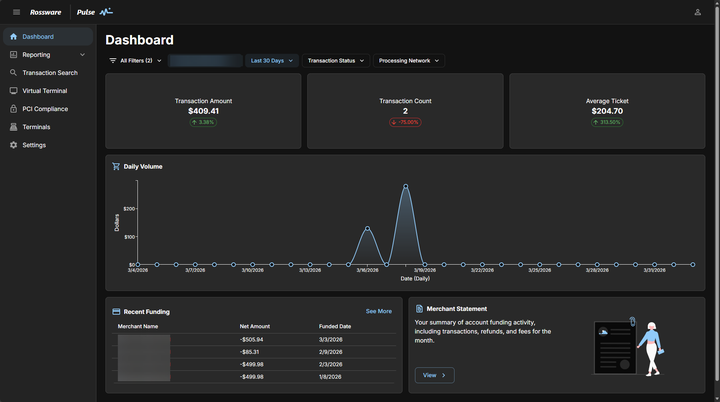Screen dimensions: 720x402
Task: Open the hamburger navigation menu
Action: [16, 12]
